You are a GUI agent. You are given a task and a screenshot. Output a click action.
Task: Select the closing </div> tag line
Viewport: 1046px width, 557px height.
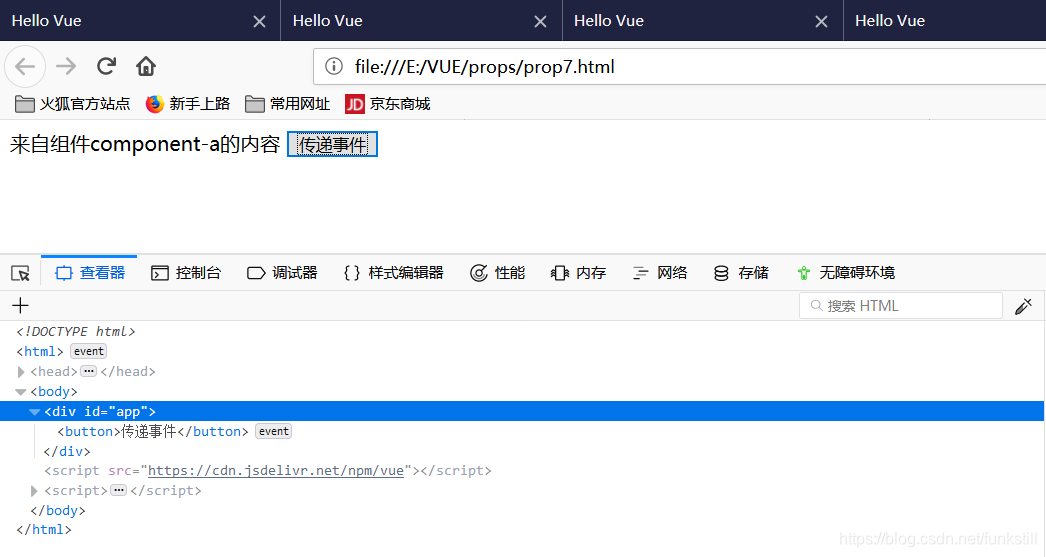point(67,451)
